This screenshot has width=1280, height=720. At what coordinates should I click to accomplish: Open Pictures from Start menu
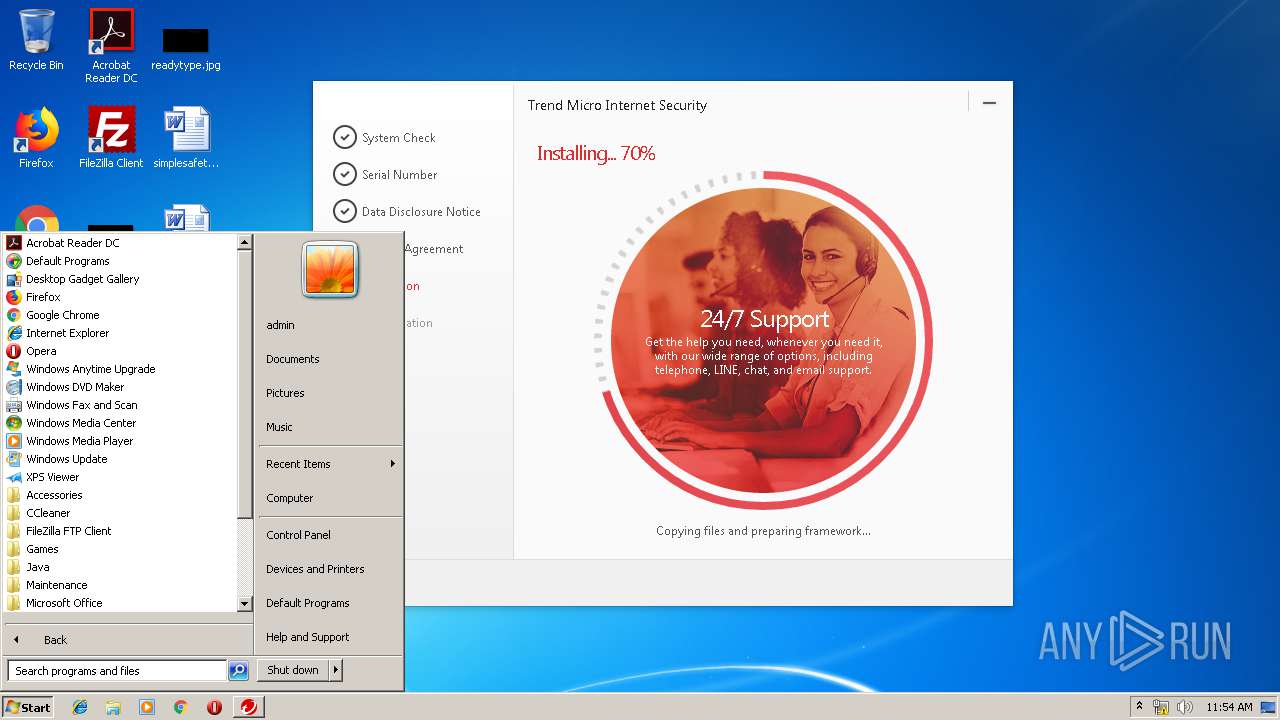330,393
